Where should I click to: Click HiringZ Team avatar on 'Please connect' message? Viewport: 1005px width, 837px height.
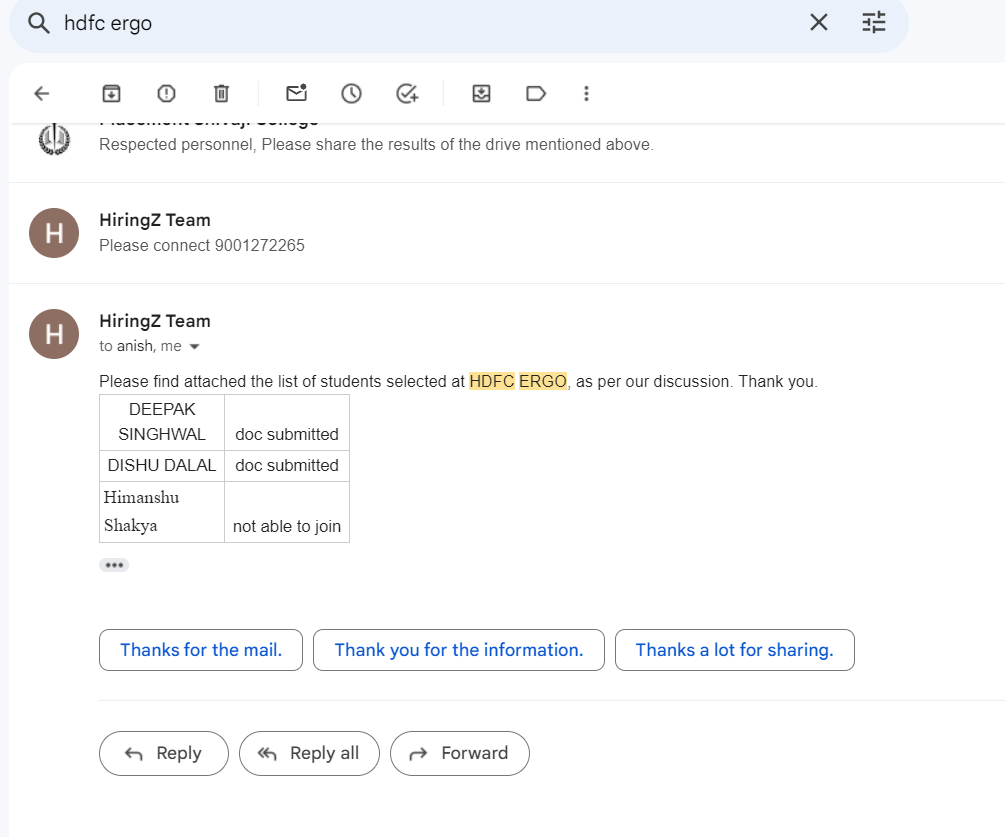point(54,233)
